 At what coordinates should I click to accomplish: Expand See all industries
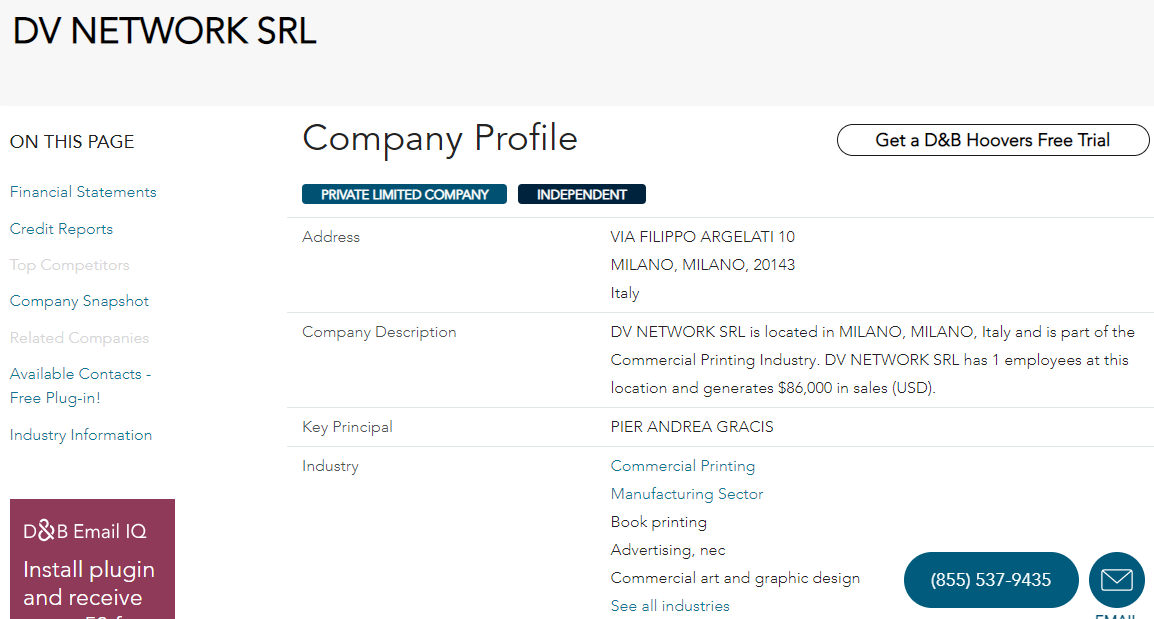[x=670, y=606]
